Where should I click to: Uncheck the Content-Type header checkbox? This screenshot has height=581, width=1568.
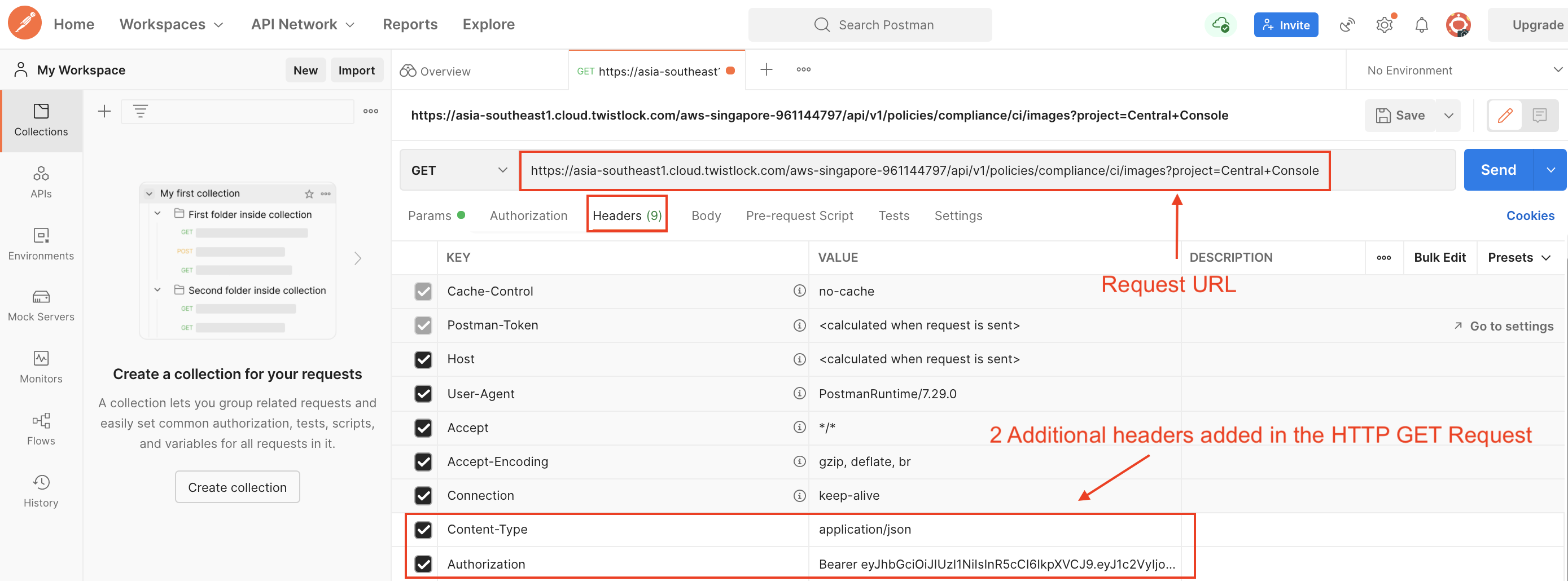point(423,530)
